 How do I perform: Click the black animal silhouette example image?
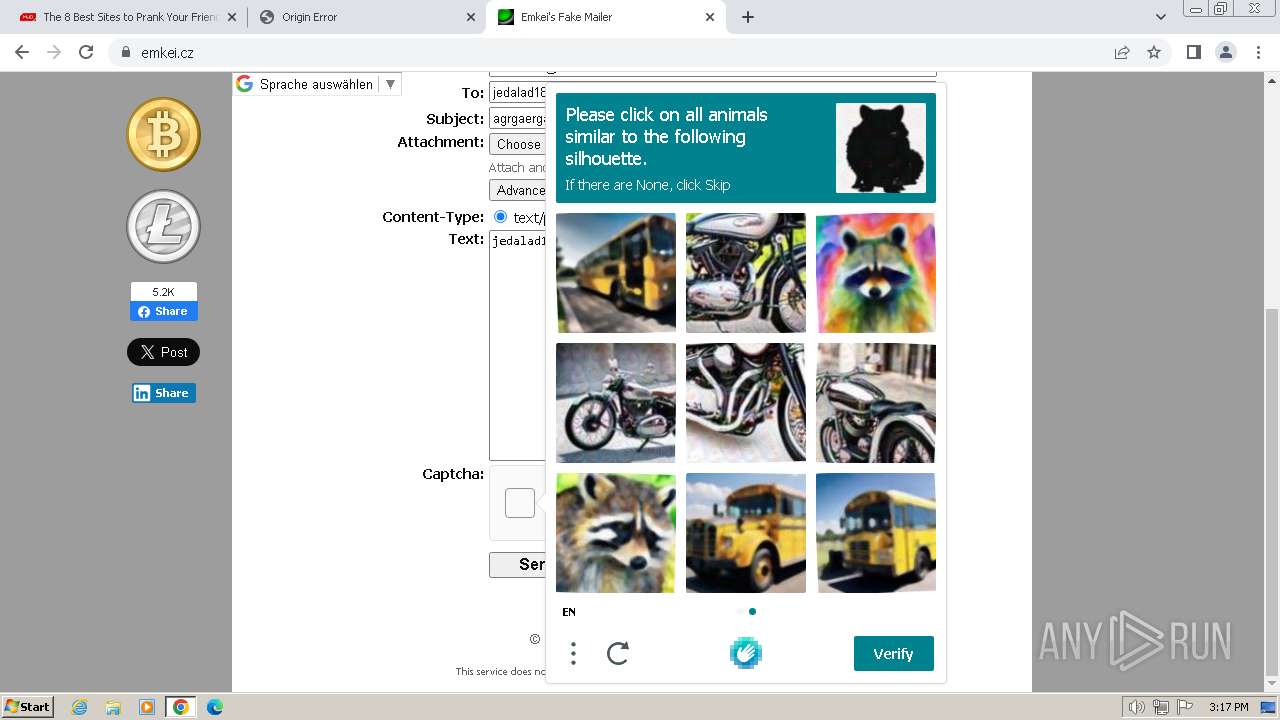[881, 148]
